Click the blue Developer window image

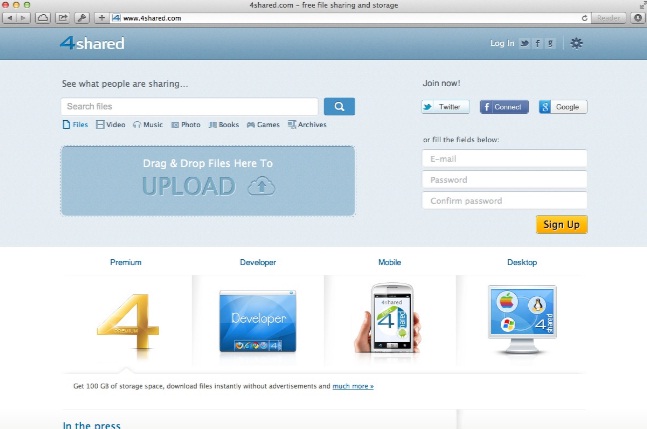pyautogui.click(x=258, y=321)
